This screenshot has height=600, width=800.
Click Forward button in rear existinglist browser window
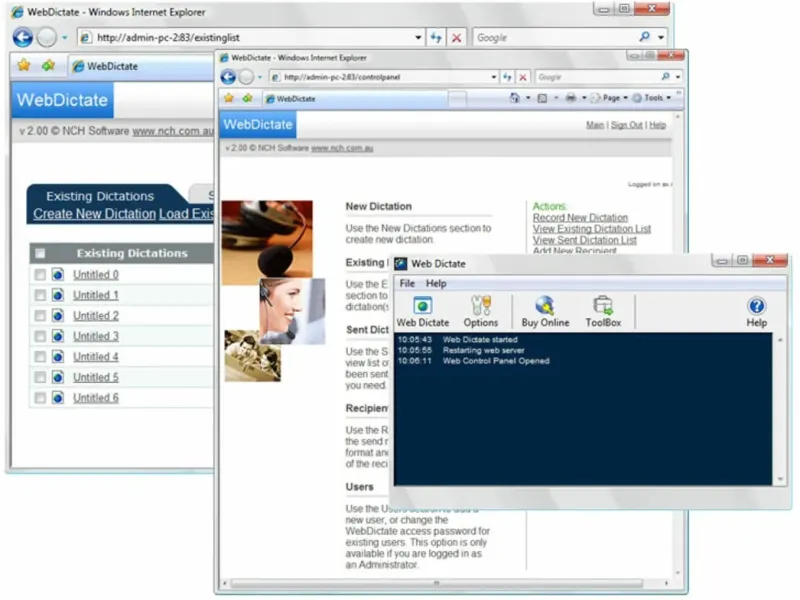tap(47, 37)
